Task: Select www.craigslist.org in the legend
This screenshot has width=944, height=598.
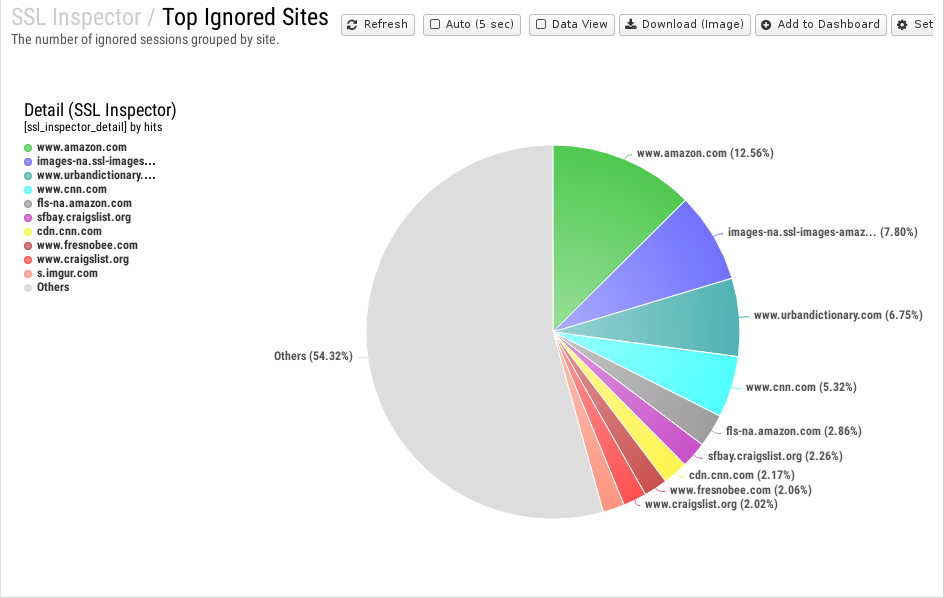Action: tap(83, 259)
